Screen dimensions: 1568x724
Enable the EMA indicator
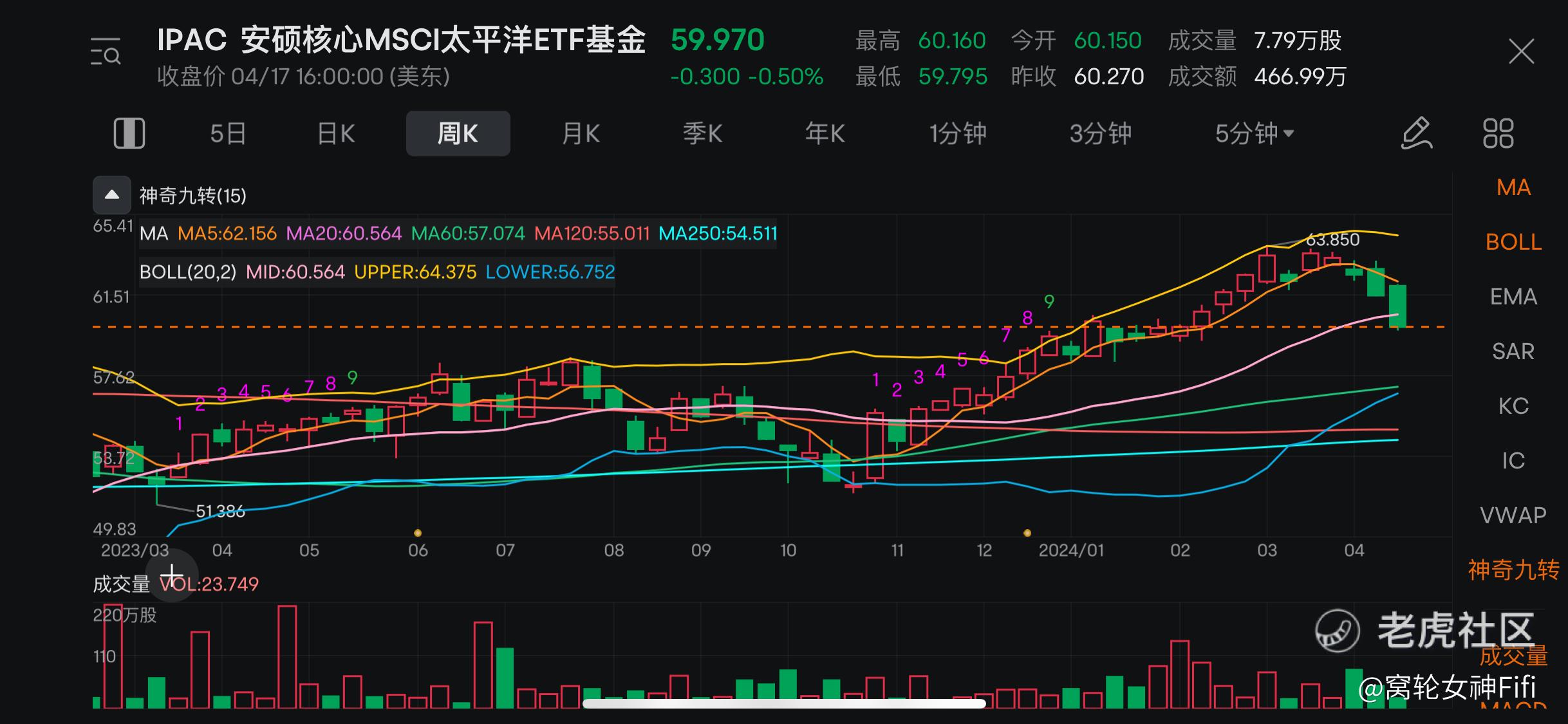pyautogui.click(x=1513, y=297)
